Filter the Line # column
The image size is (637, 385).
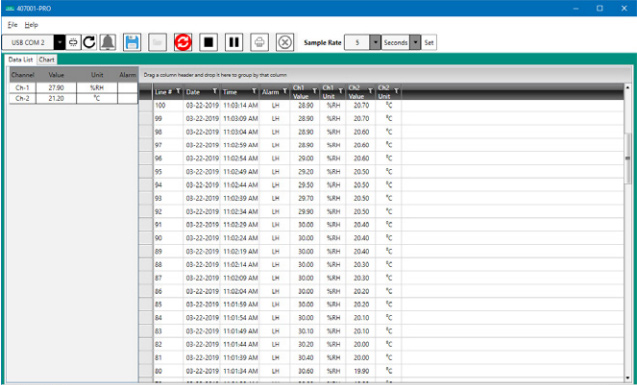pyautogui.click(x=178, y=91)
